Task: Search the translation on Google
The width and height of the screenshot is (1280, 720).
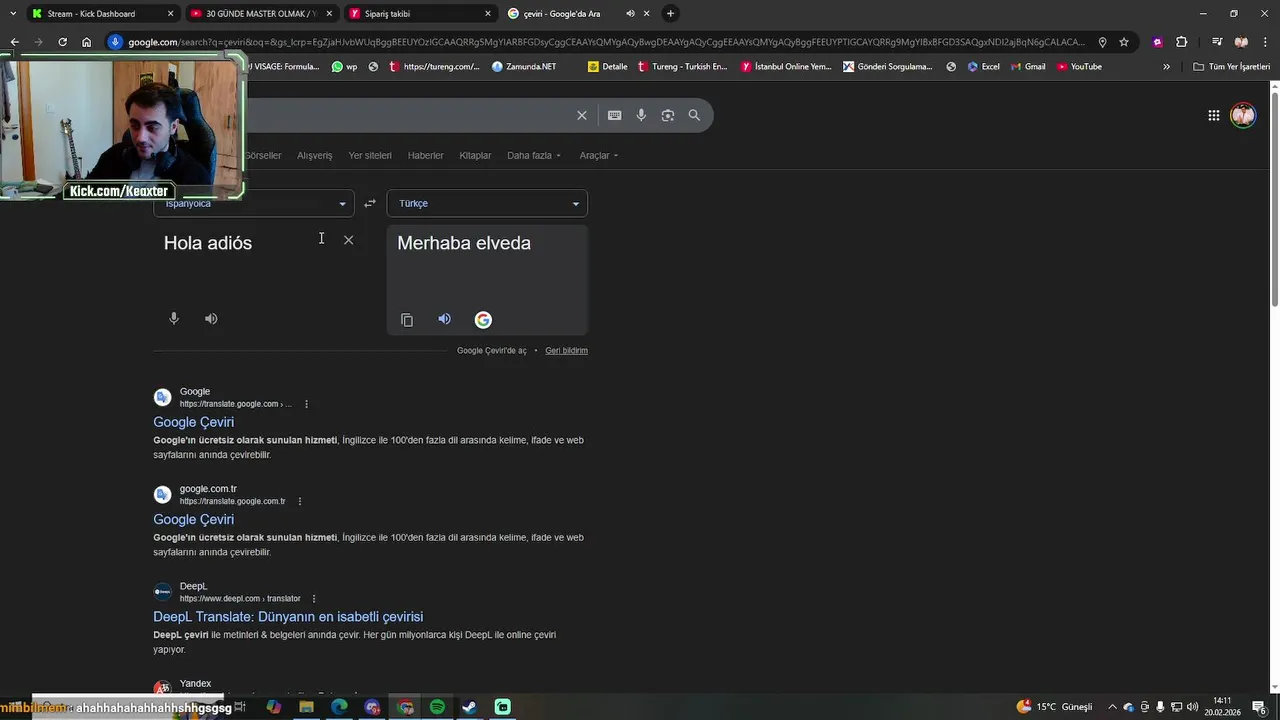Action: 483,320
